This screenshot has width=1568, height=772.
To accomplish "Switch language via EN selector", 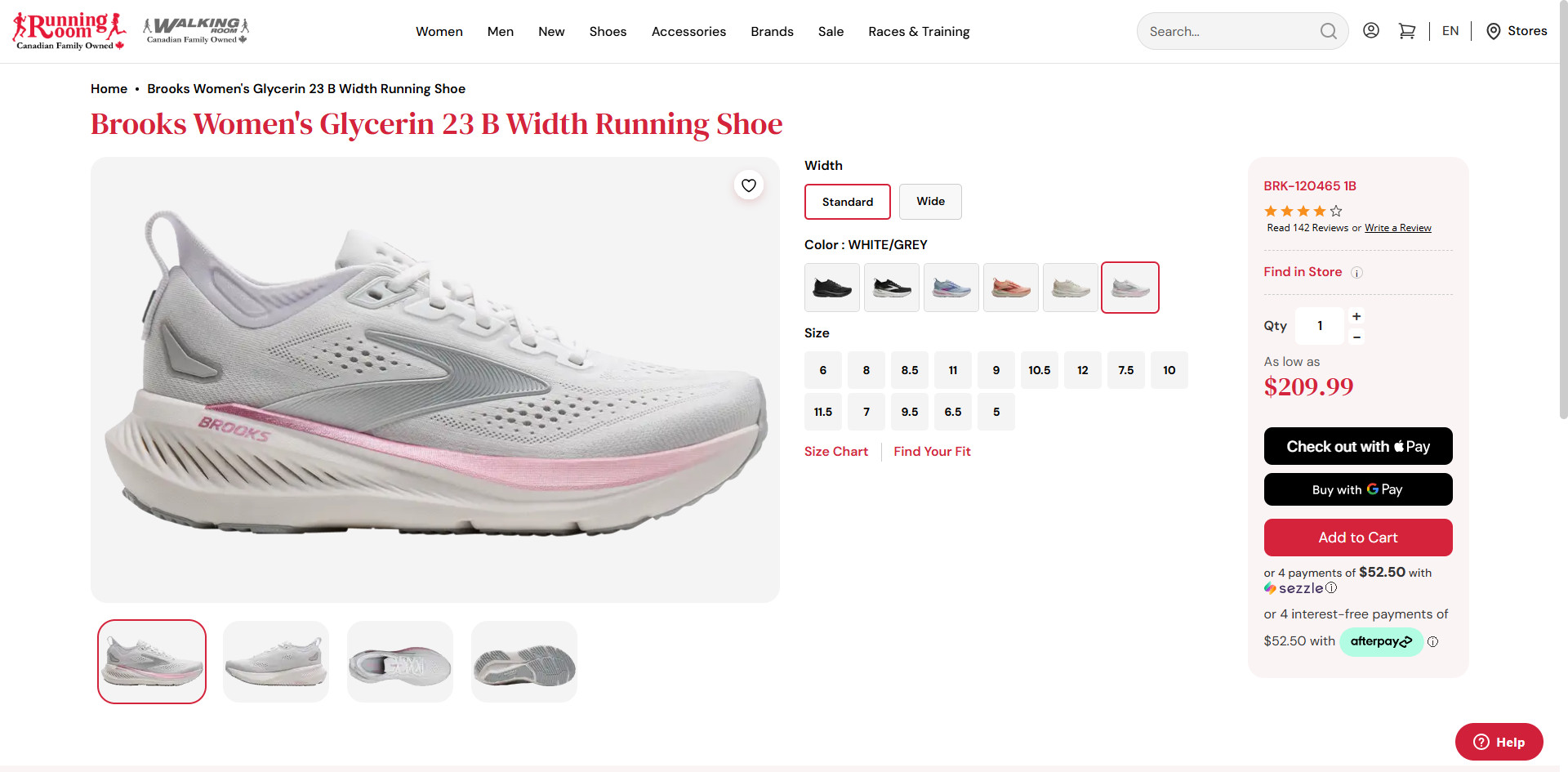I will point(1450,31).
